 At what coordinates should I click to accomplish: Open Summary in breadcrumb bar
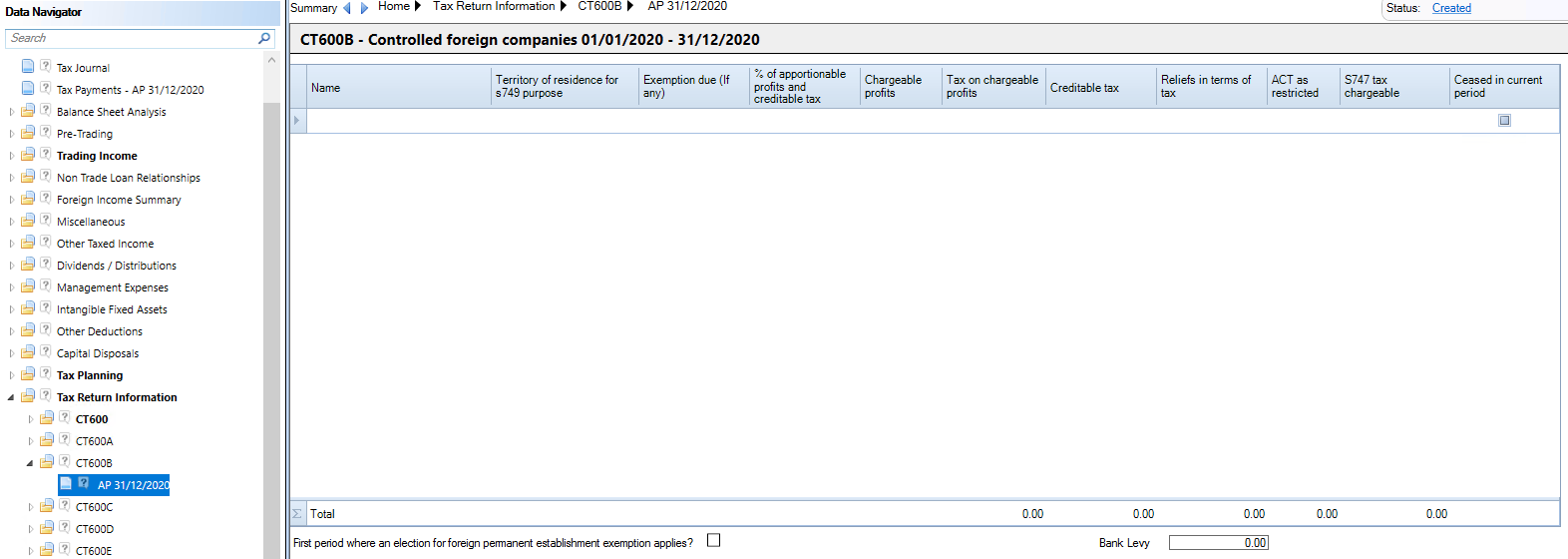pos(313,8)
